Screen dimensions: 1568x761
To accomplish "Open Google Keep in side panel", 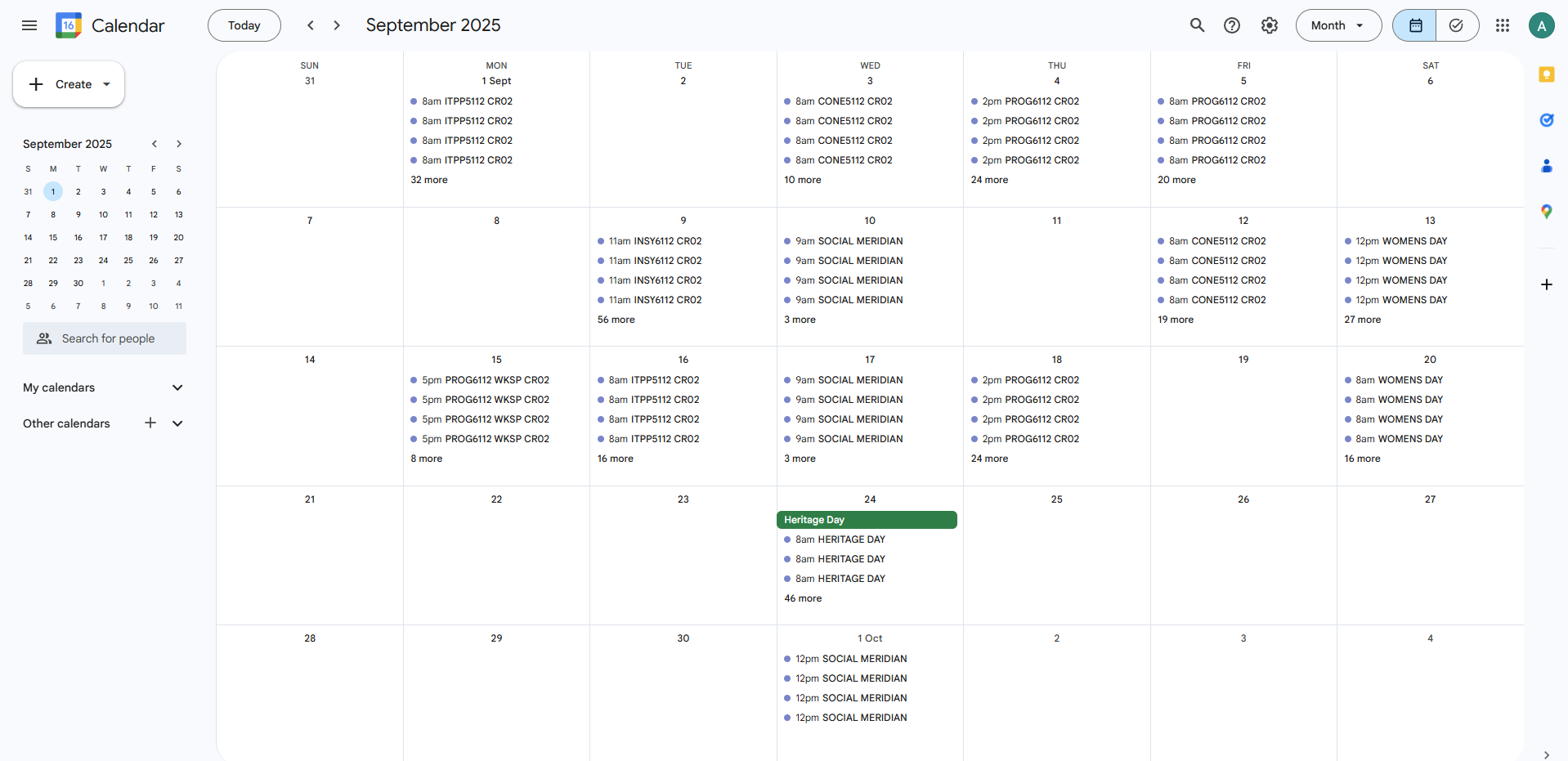I will coord(1547,74).
